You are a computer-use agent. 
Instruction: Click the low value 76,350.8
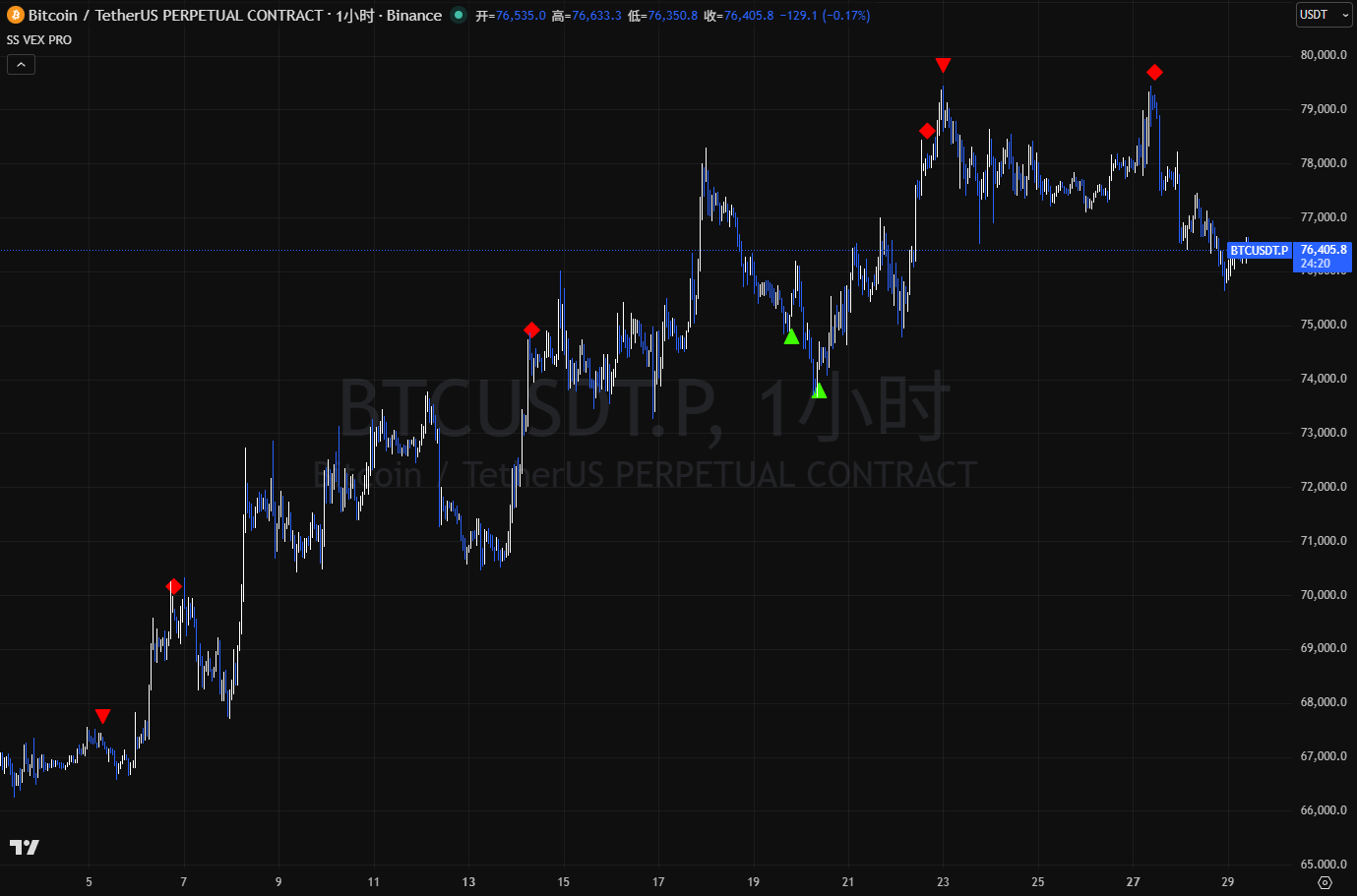point(672,16)
